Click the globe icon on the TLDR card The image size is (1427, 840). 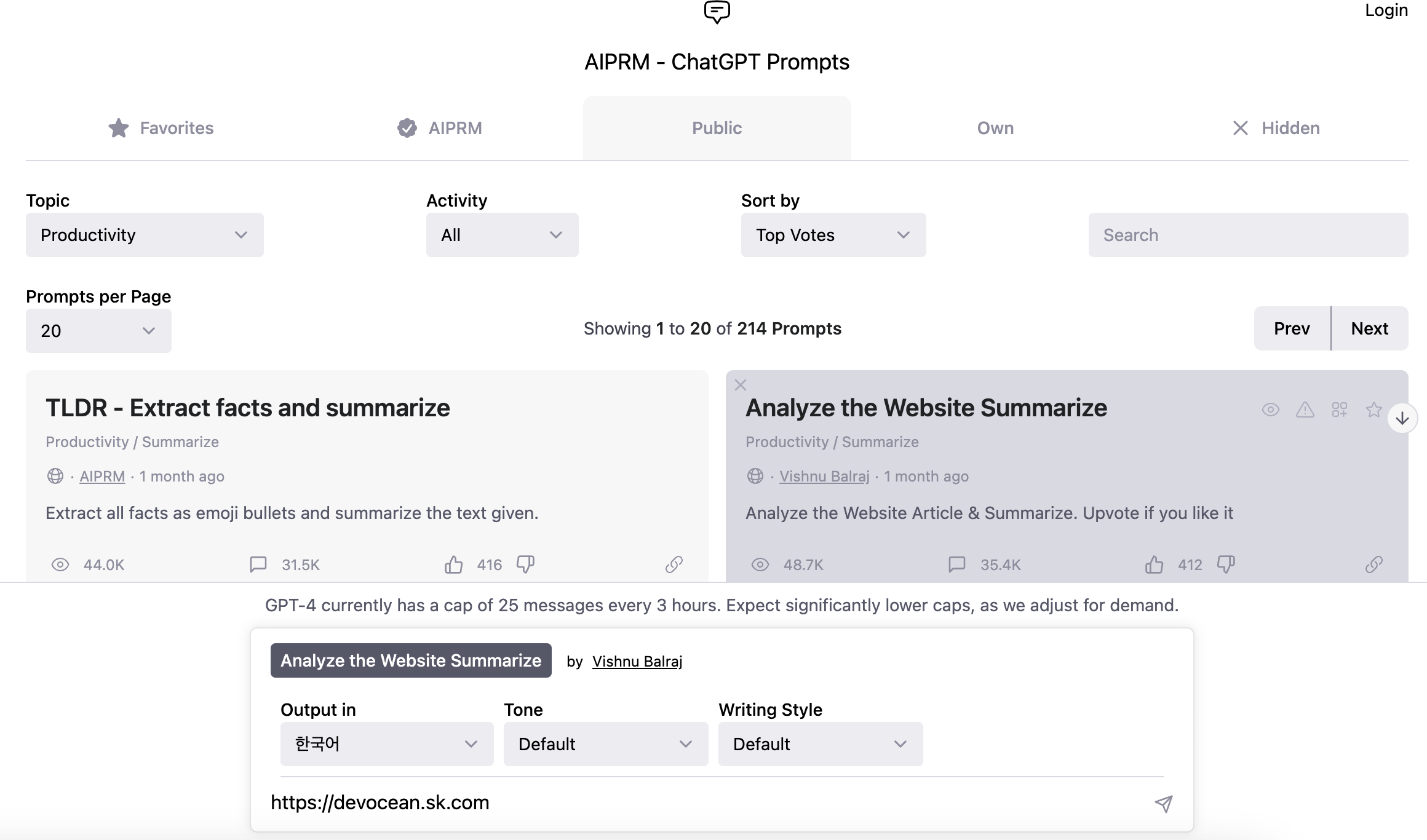(x=55, y=476)
